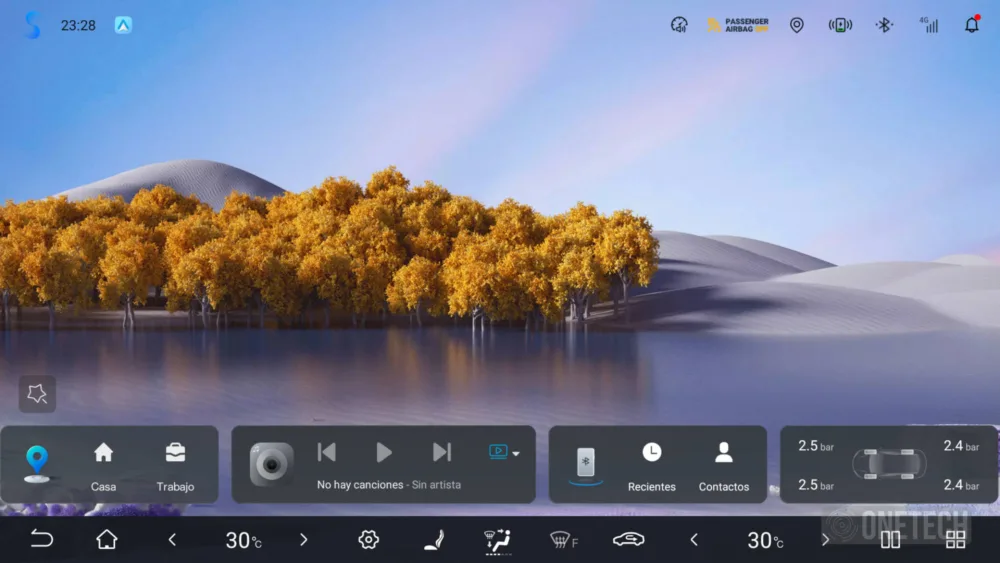Open Contactos in the phone widget

[724, 465]
